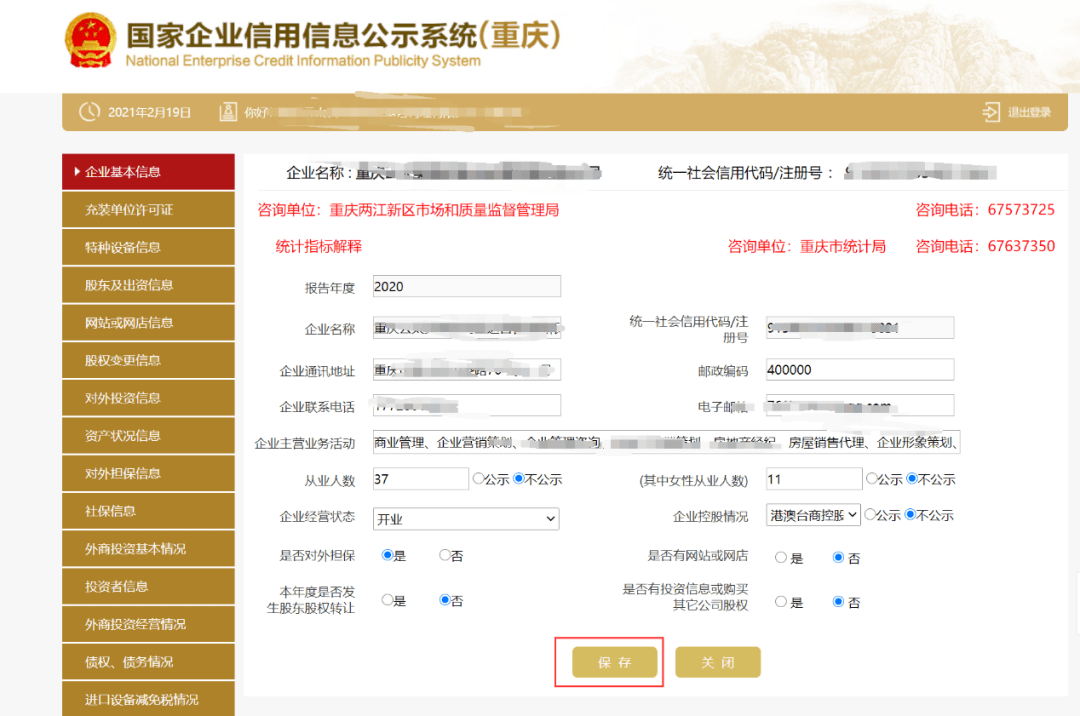Viewport: 1080px width, 716px height.
Task: Open 特种设备信息 sidebar section
Action: 148,247
